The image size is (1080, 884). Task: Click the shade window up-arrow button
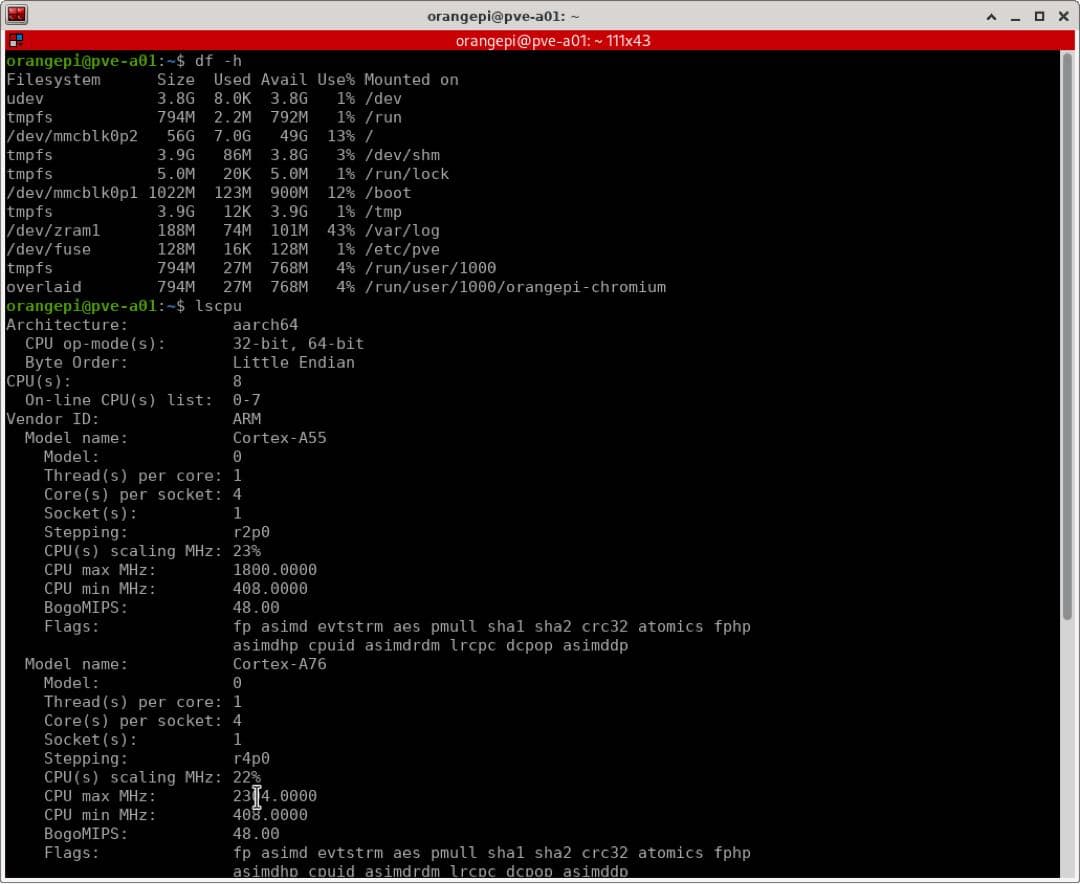(x=991, y=16)
